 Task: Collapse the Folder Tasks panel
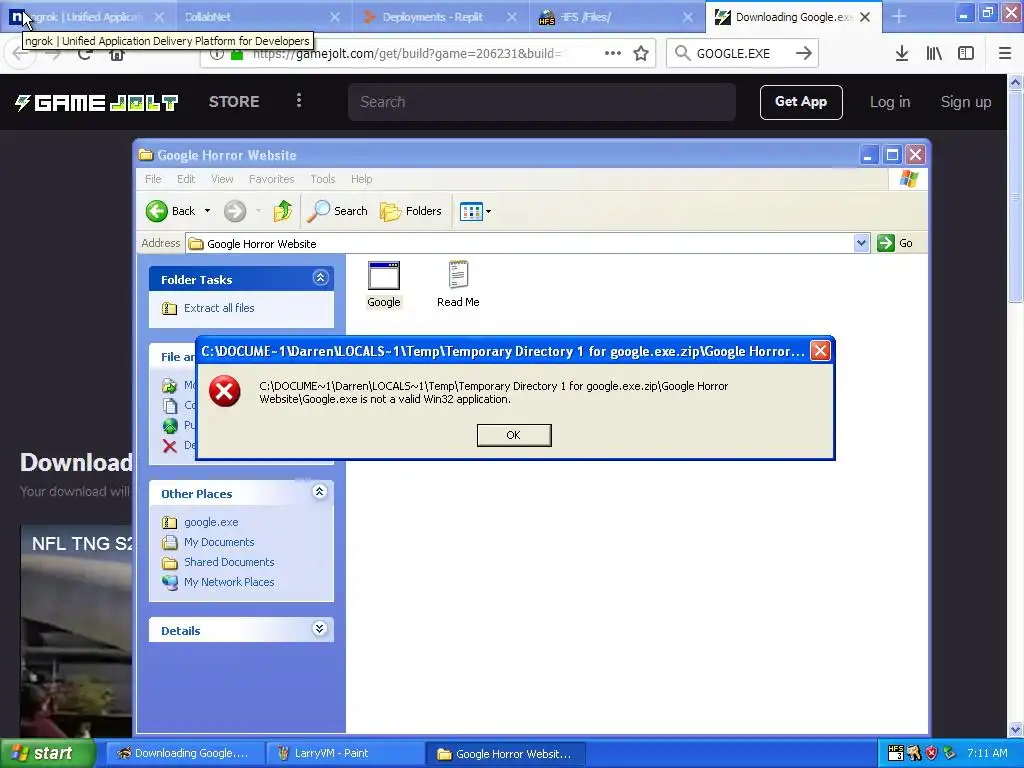[x=320, y=278]
